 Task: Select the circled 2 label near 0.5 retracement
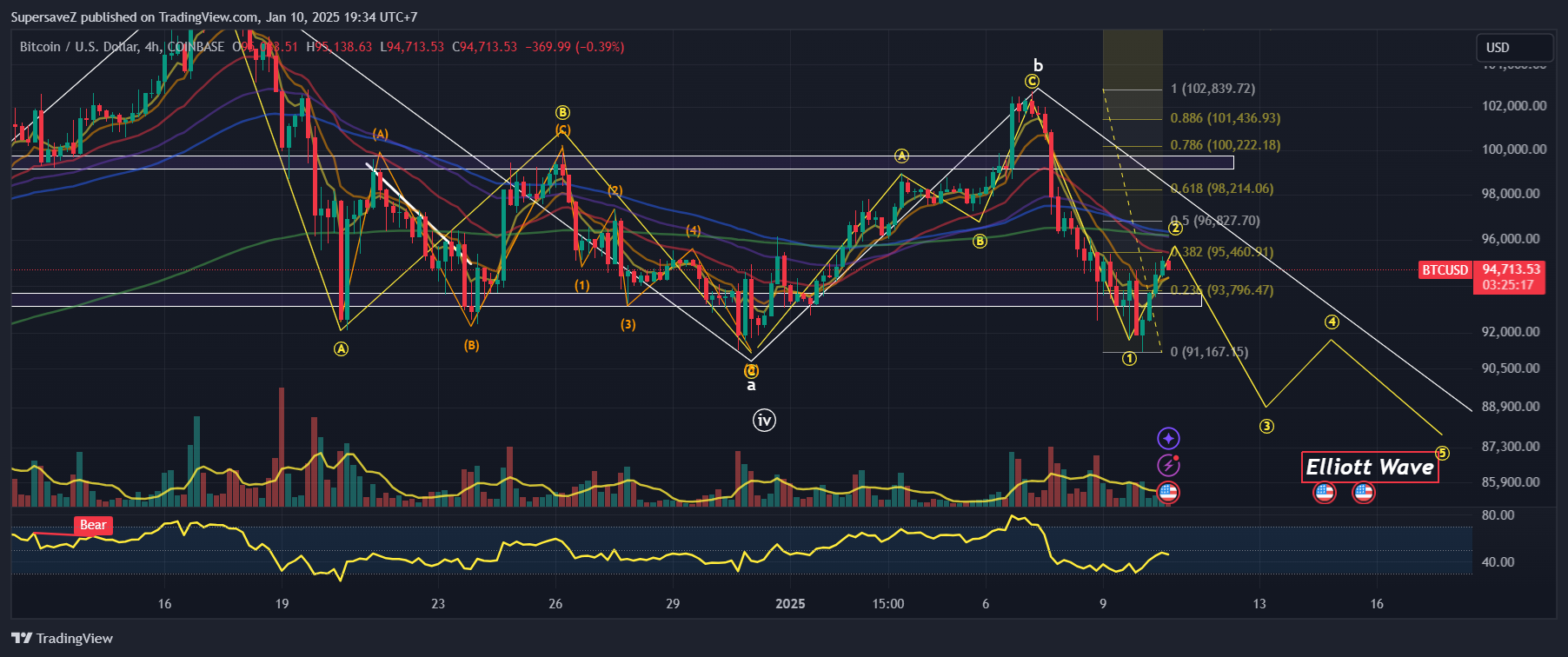pyautogui.click(x=1175, y=229)
